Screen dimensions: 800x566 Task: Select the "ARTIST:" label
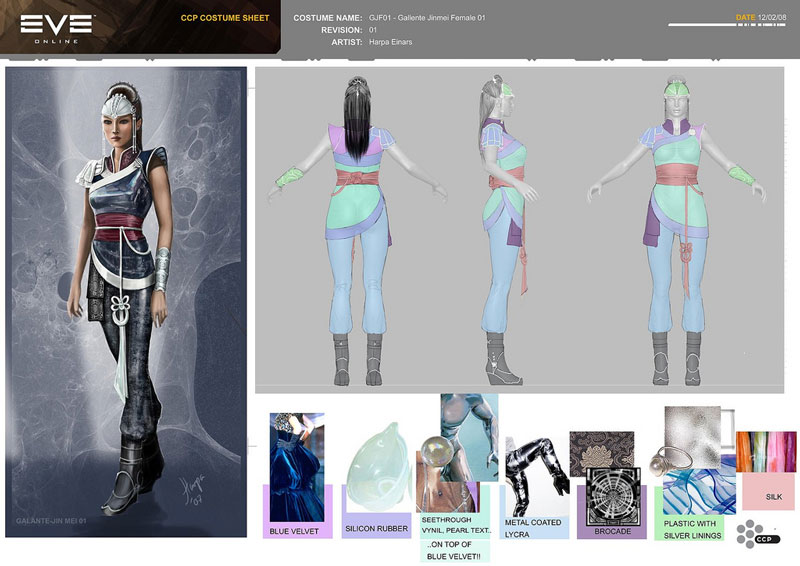click(x=347, y=42)
